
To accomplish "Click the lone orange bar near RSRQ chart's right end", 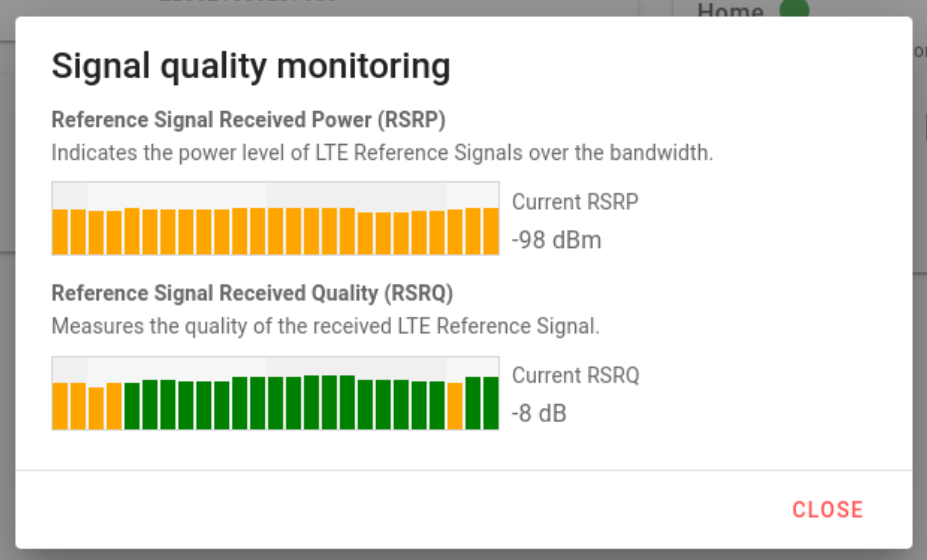I will [x=455, y=406].
